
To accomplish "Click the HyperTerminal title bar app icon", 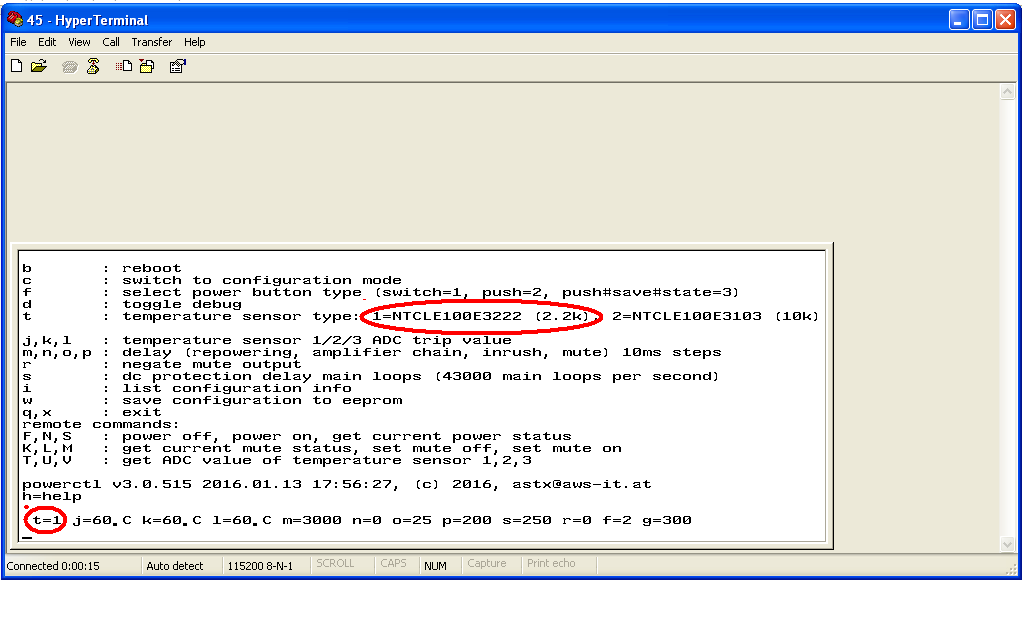I will tap(15, 20).
